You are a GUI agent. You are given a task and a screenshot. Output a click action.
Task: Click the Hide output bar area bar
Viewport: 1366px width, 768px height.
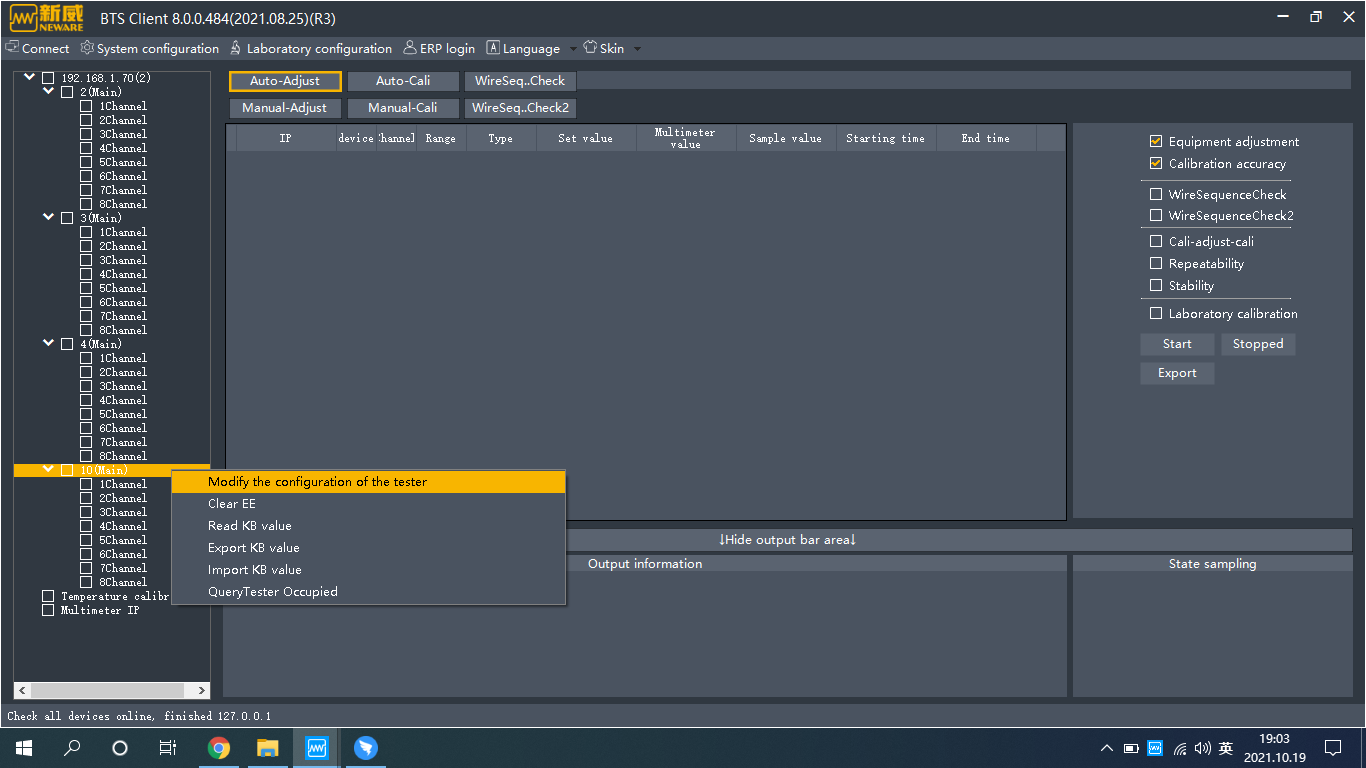(x=788, y=540)
